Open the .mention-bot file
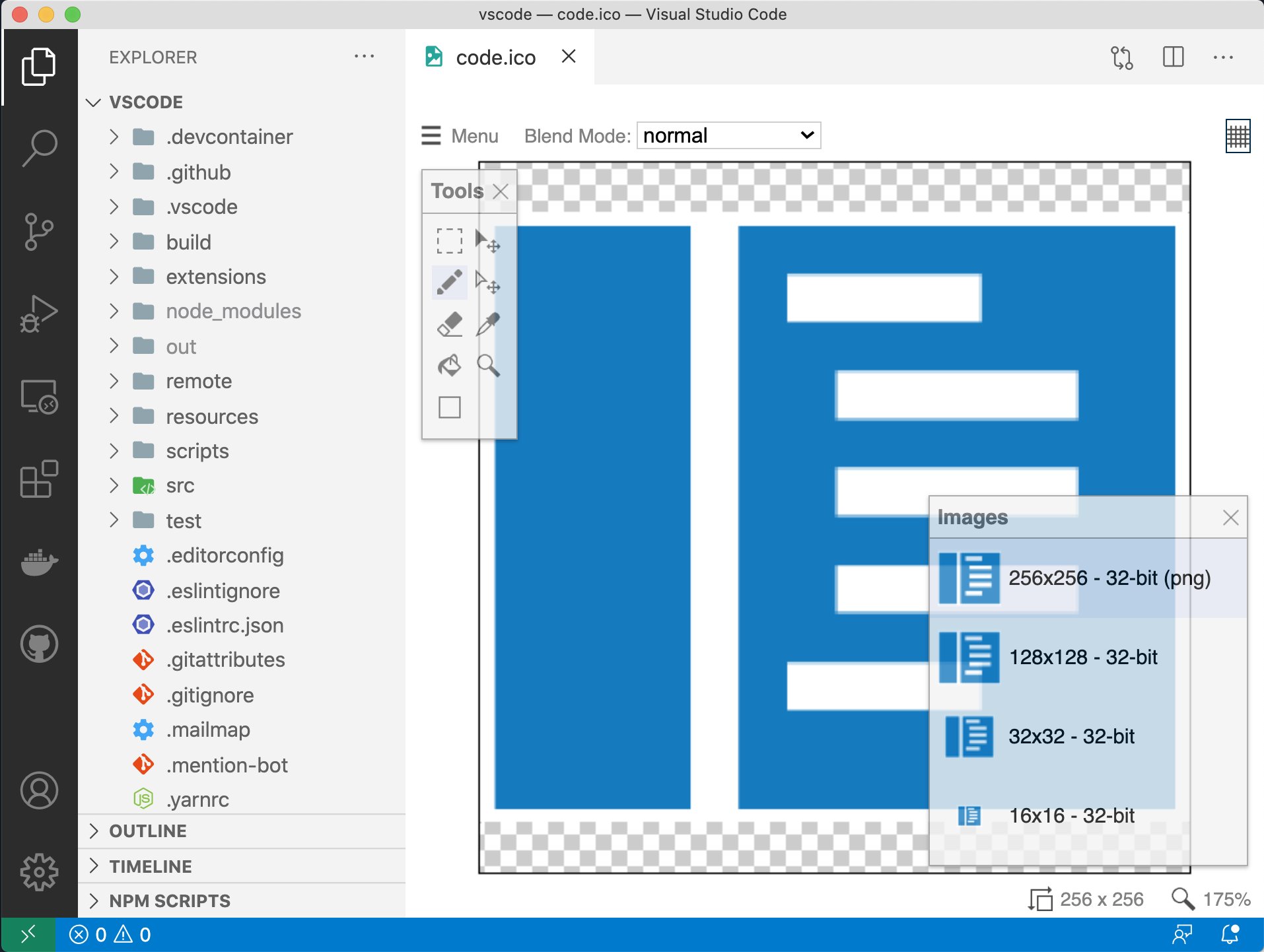 (x=242, y=765)
